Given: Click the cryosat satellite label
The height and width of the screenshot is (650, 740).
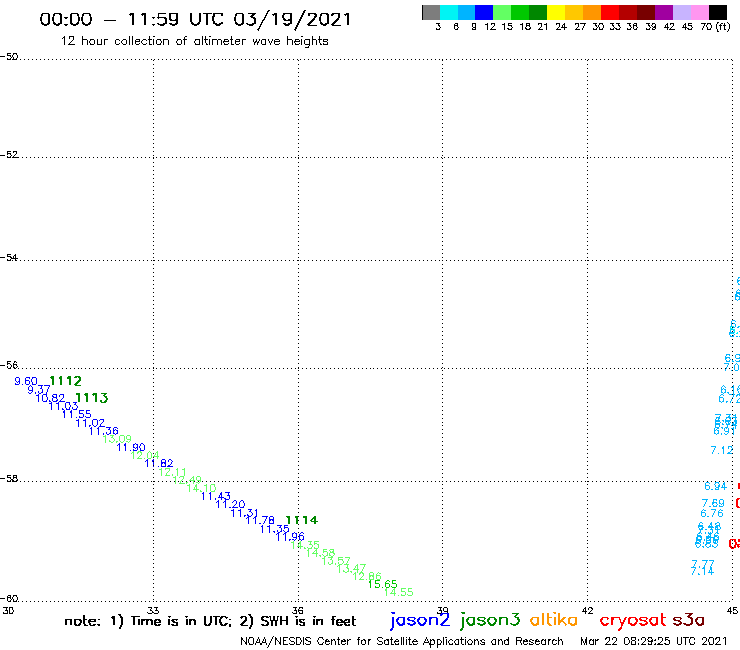Looking at the screenshot, I should click(x=633, y=621).
